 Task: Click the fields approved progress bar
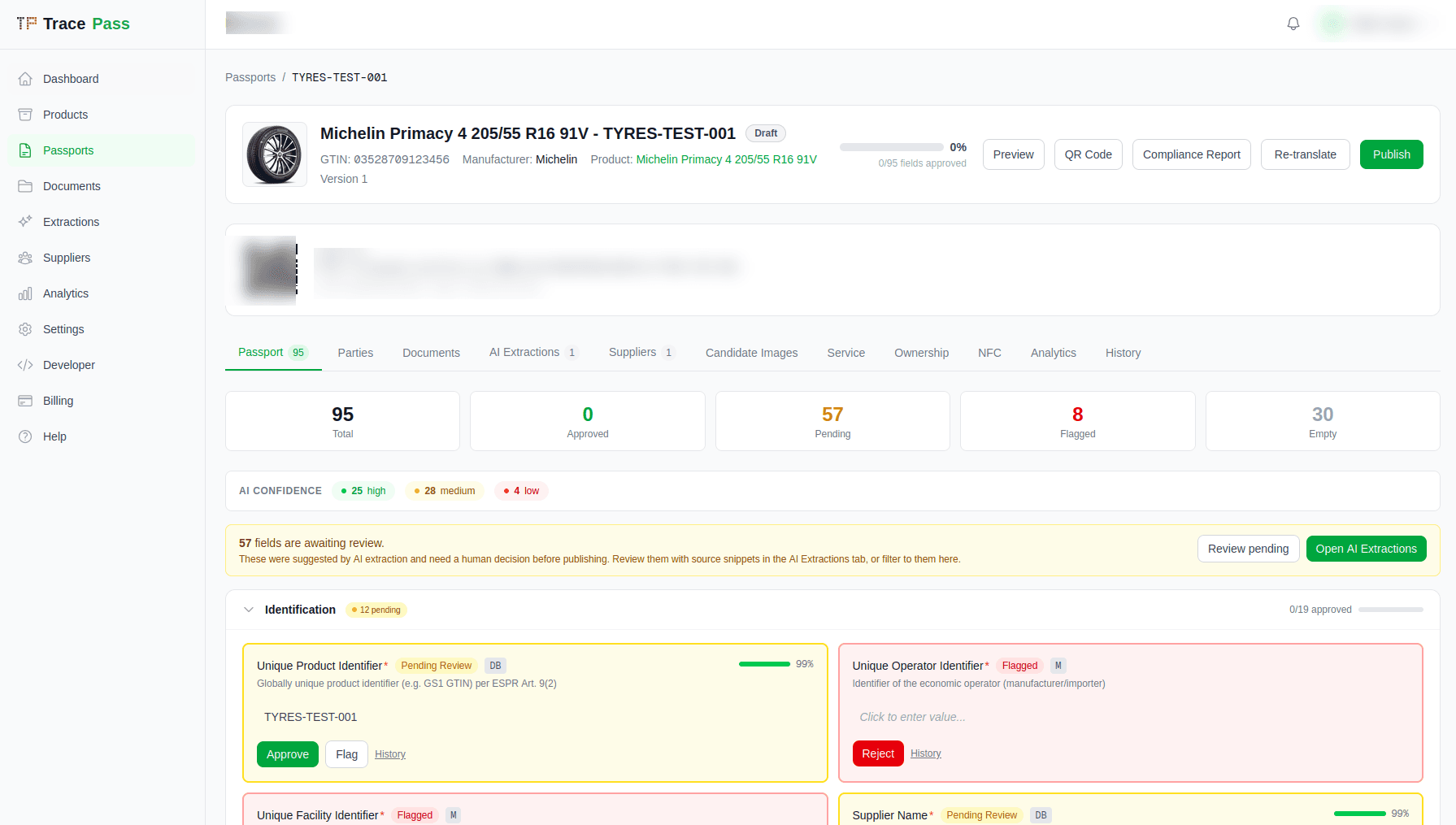point(892,147)
